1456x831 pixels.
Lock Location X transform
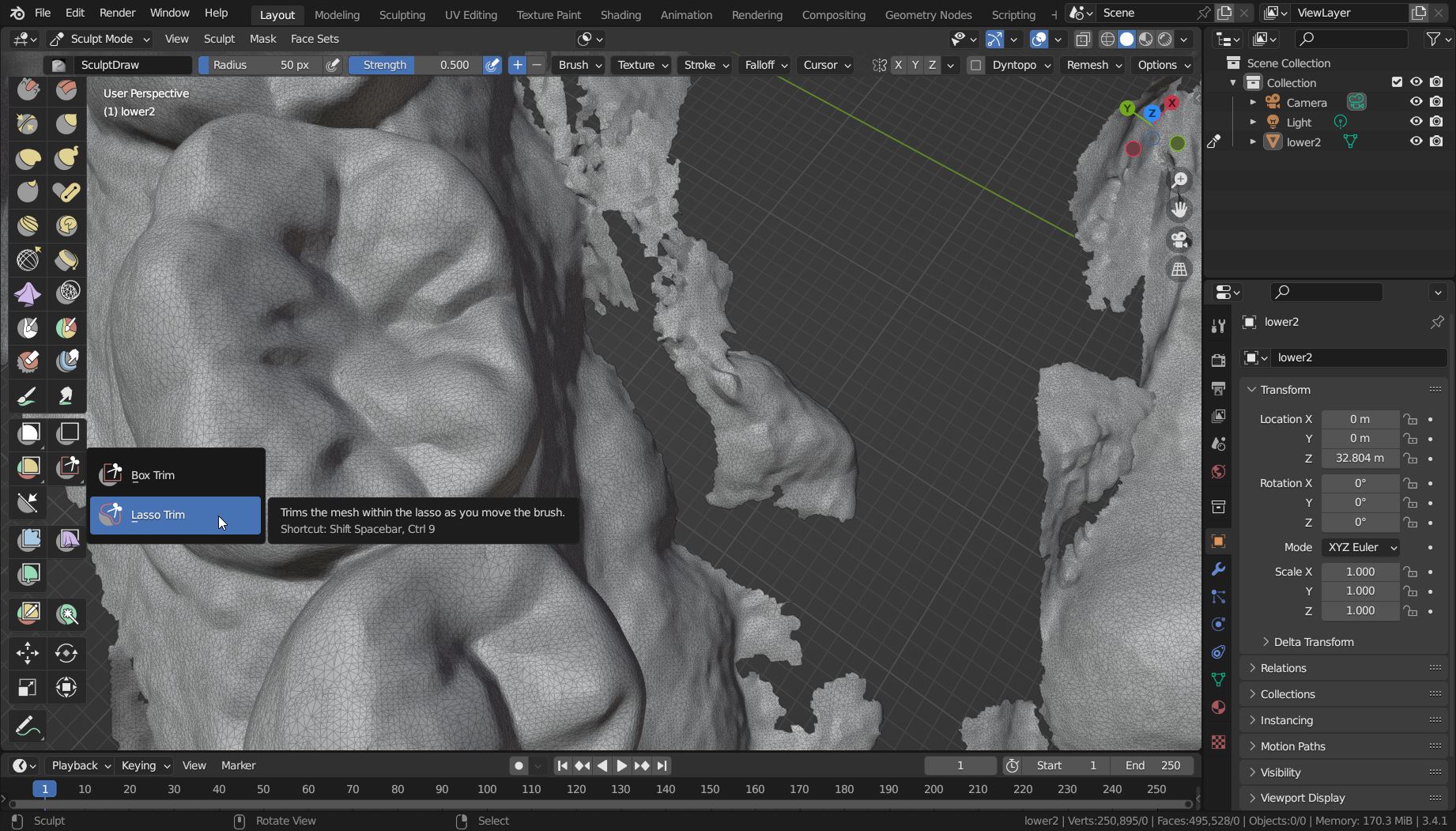[x=1410, y=419]
